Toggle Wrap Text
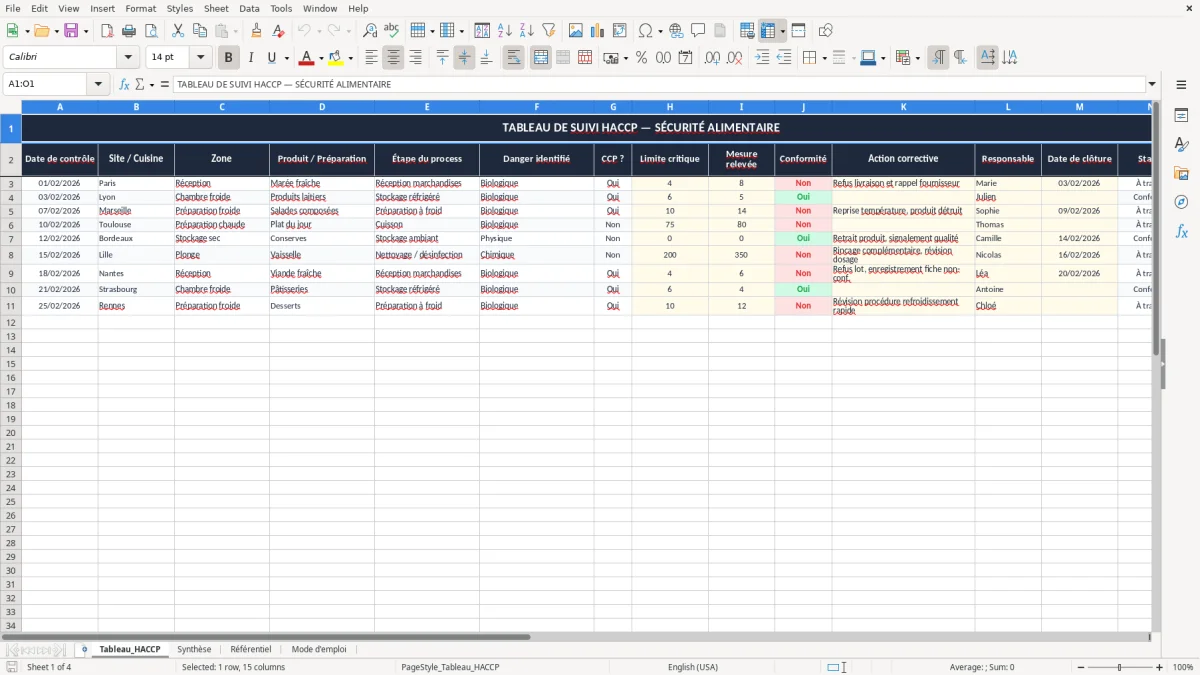 click(x=514, y=58)
